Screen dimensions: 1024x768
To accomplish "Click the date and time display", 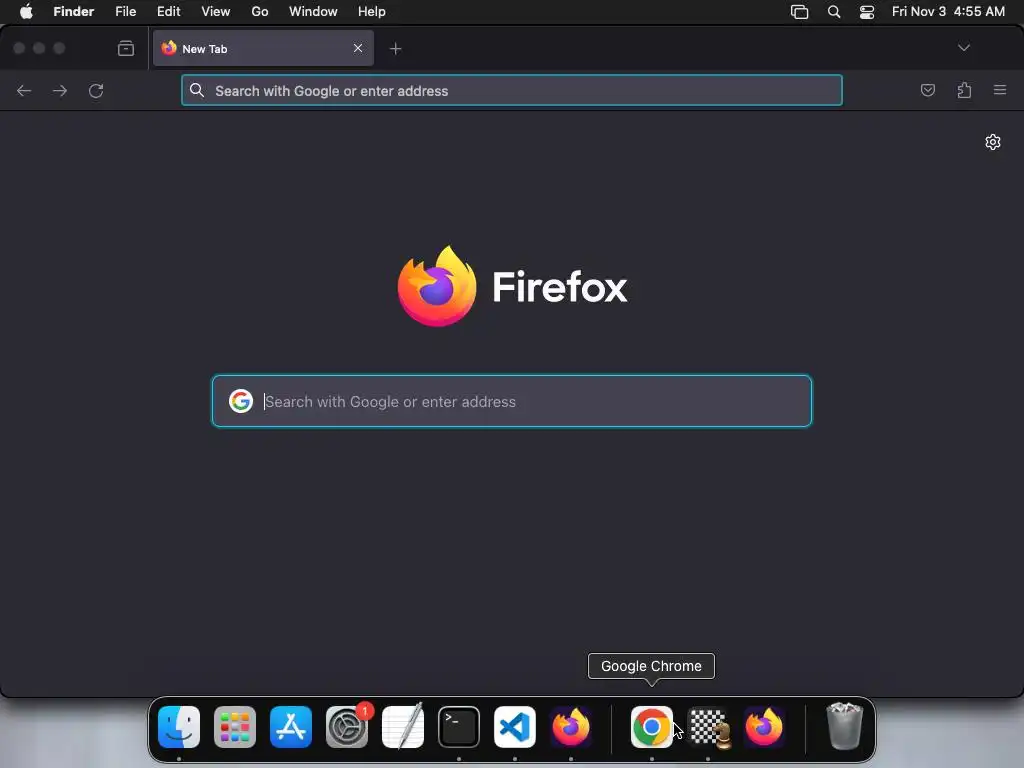I will point(948,11).
